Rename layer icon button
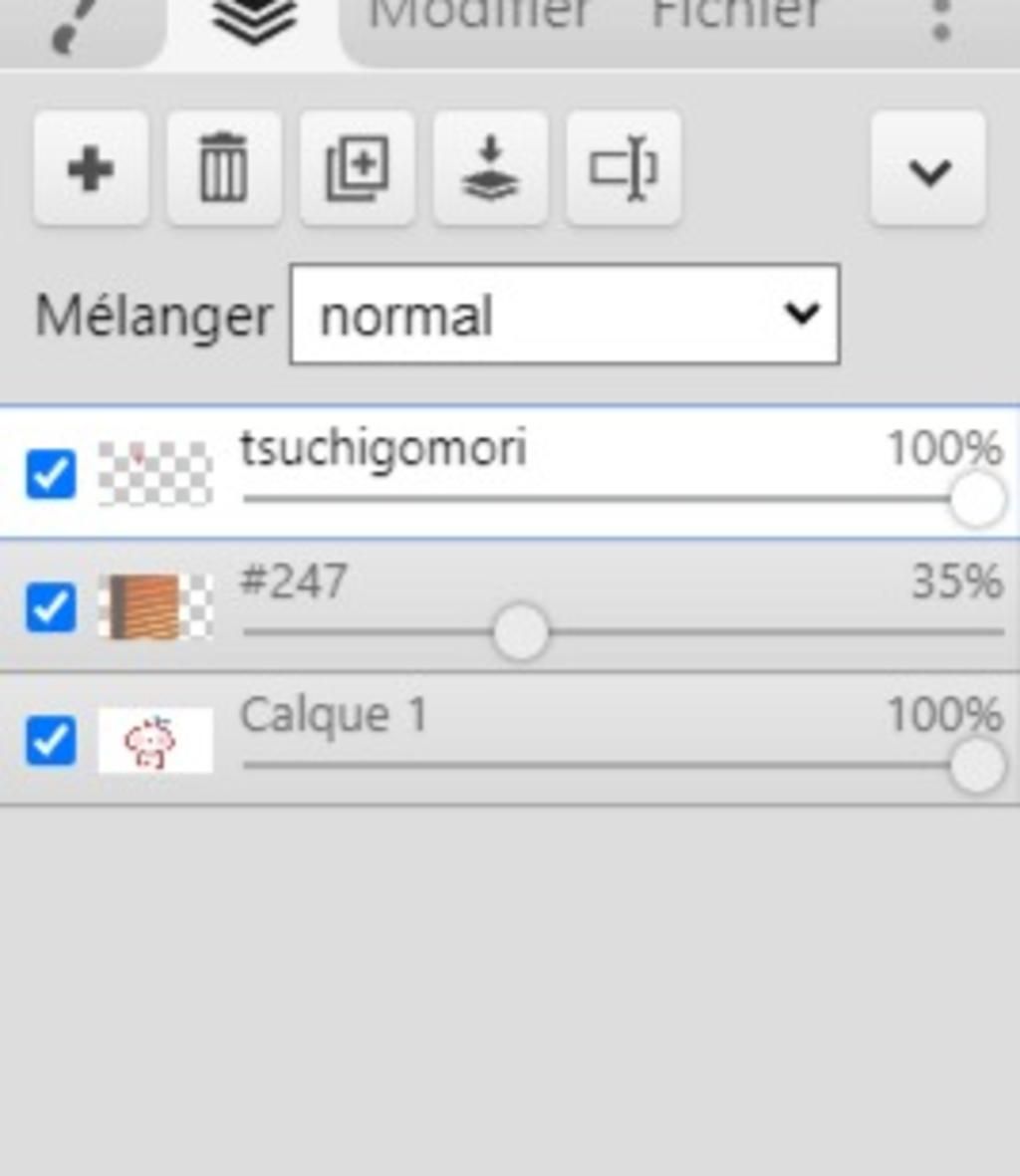1020x1176 pixels. [x=624, y=168]
